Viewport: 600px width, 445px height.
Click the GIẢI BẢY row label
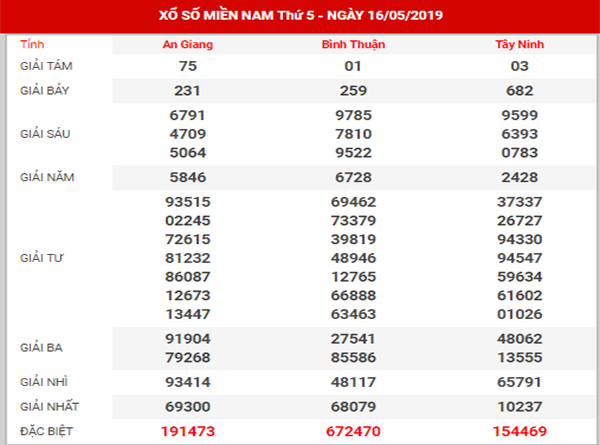[x=46, y=92]
